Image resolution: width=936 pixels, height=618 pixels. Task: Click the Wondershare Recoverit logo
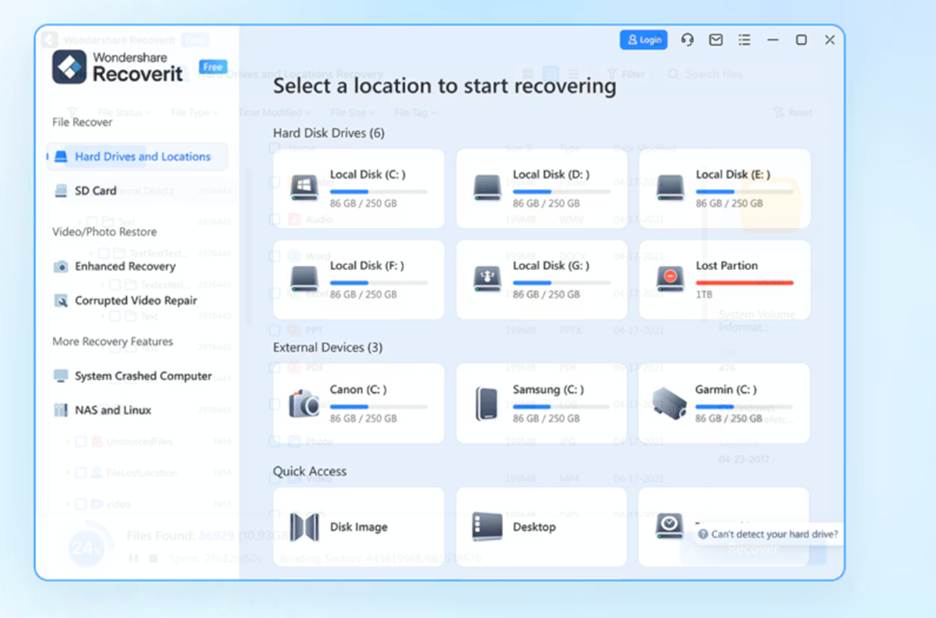click(x=118, y=66)
